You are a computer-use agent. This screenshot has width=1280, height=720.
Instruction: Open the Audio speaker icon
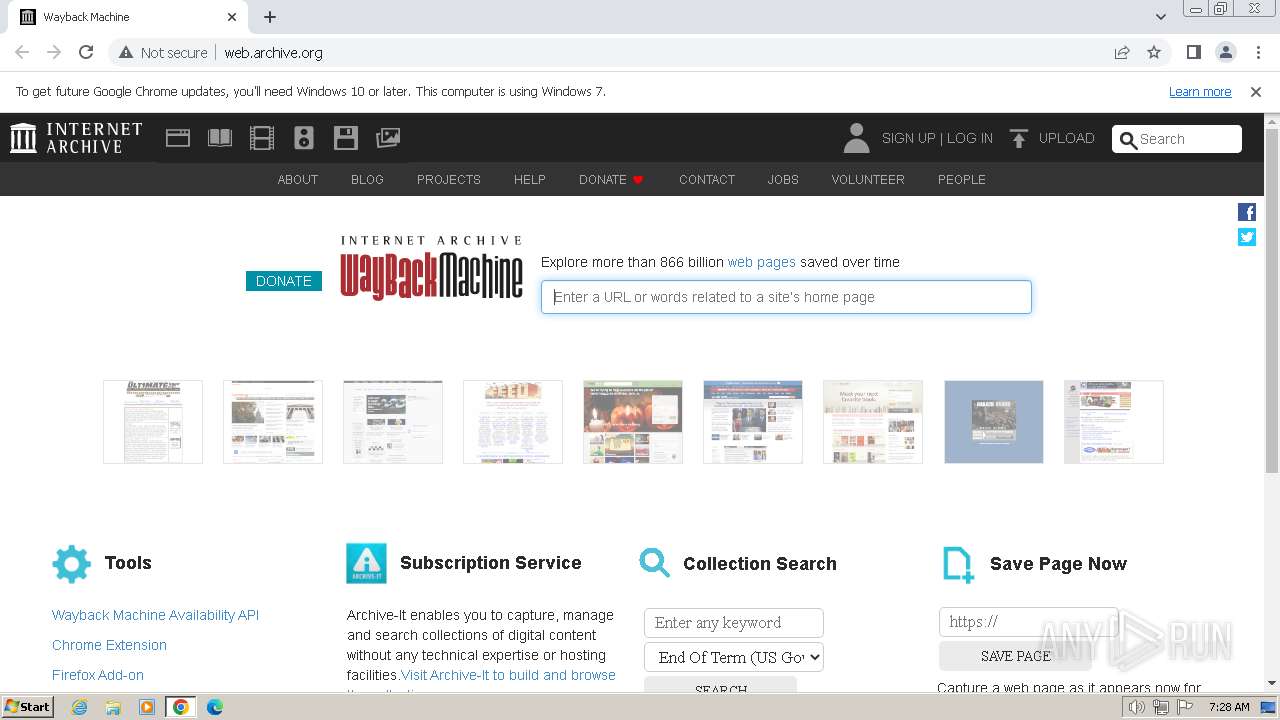pos(304,138)
